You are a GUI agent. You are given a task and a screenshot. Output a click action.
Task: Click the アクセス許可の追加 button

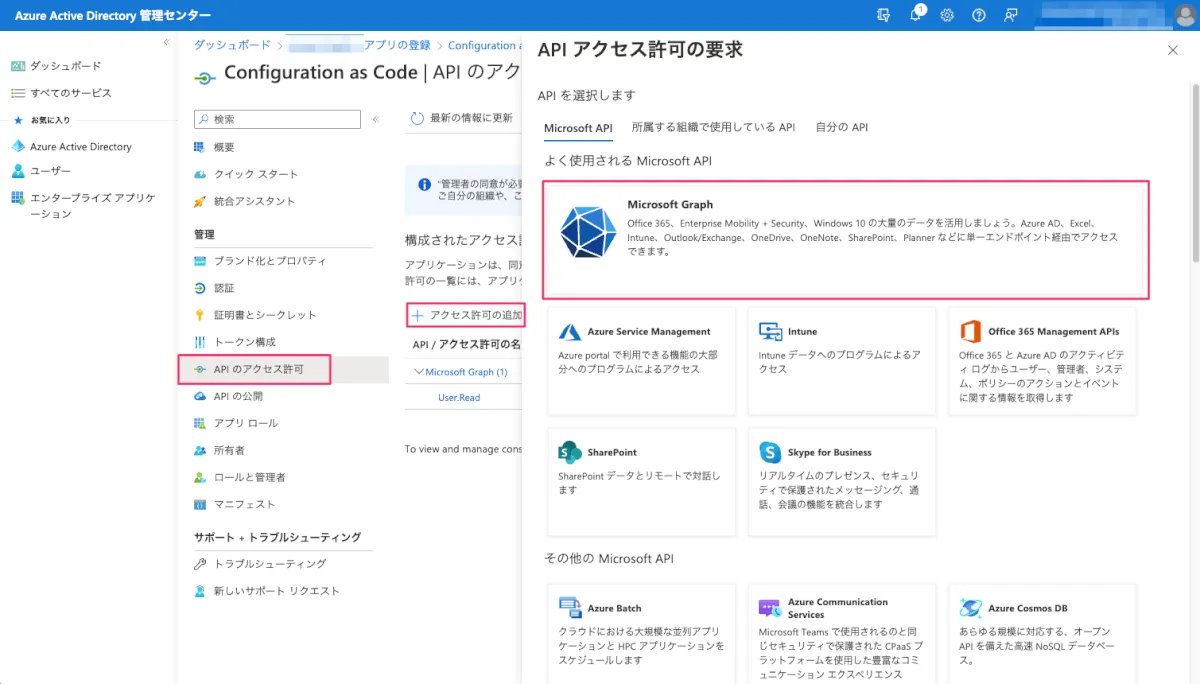tap(467, 315)
